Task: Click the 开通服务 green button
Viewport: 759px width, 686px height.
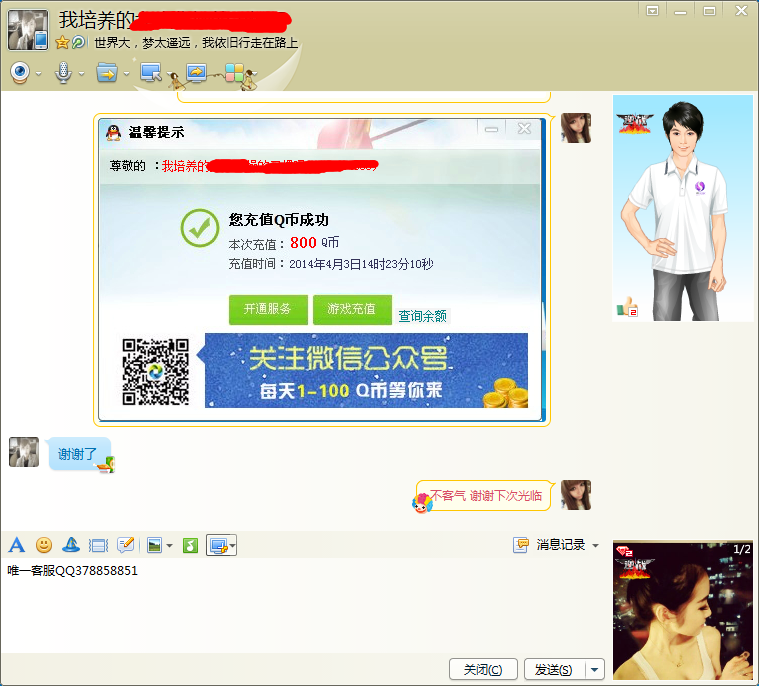Action: click(x=268, y=309)
